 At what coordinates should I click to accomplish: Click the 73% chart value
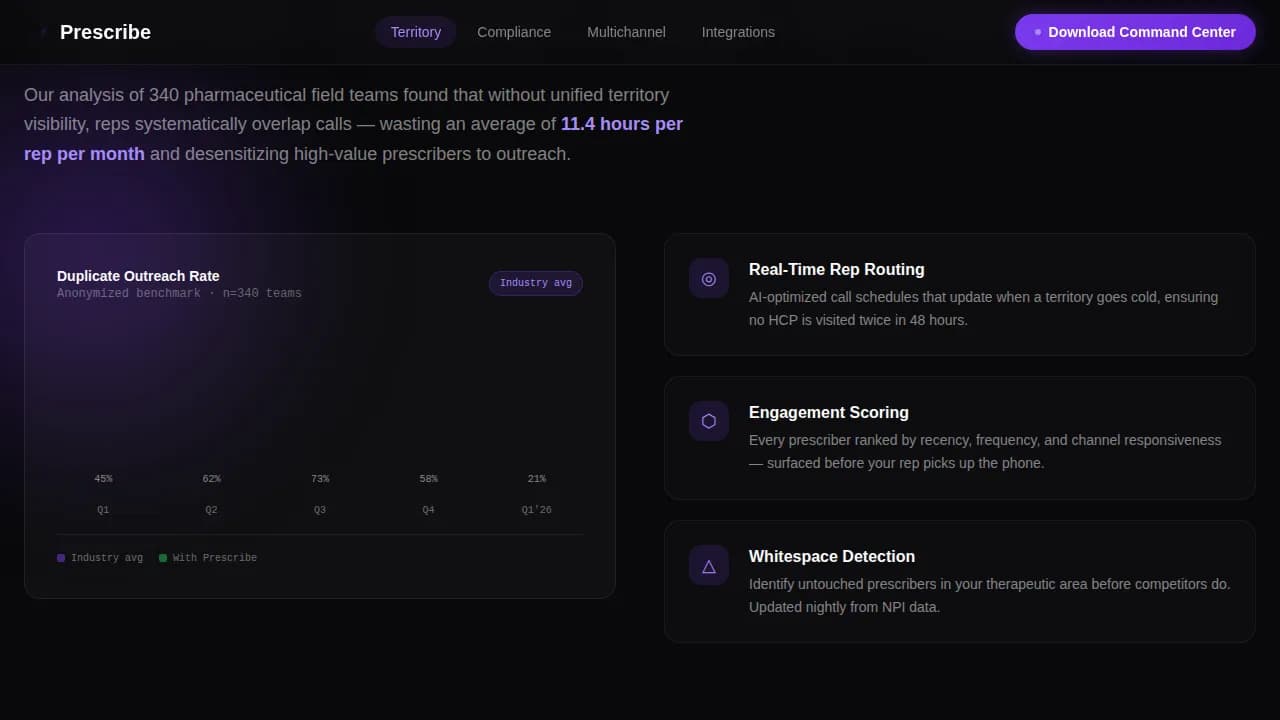(x=320, y=479)
